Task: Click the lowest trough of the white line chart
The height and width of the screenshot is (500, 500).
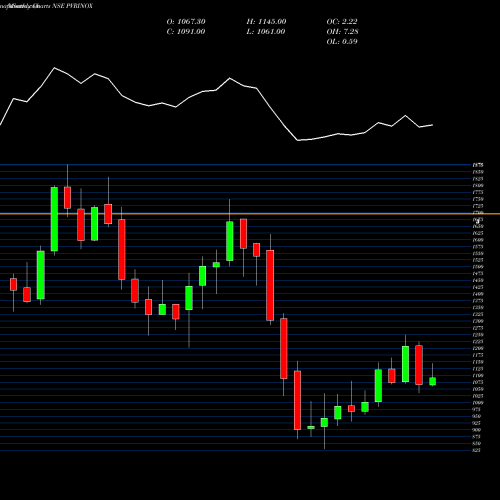Action: click(298, 140)
